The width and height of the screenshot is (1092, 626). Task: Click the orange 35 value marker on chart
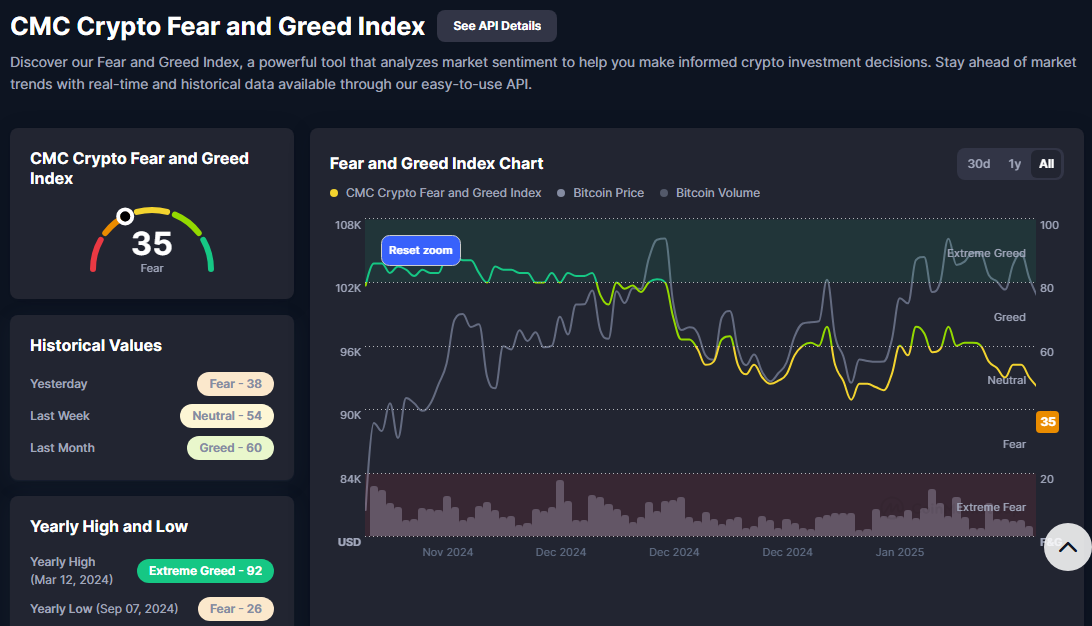tap(1047, 422)
